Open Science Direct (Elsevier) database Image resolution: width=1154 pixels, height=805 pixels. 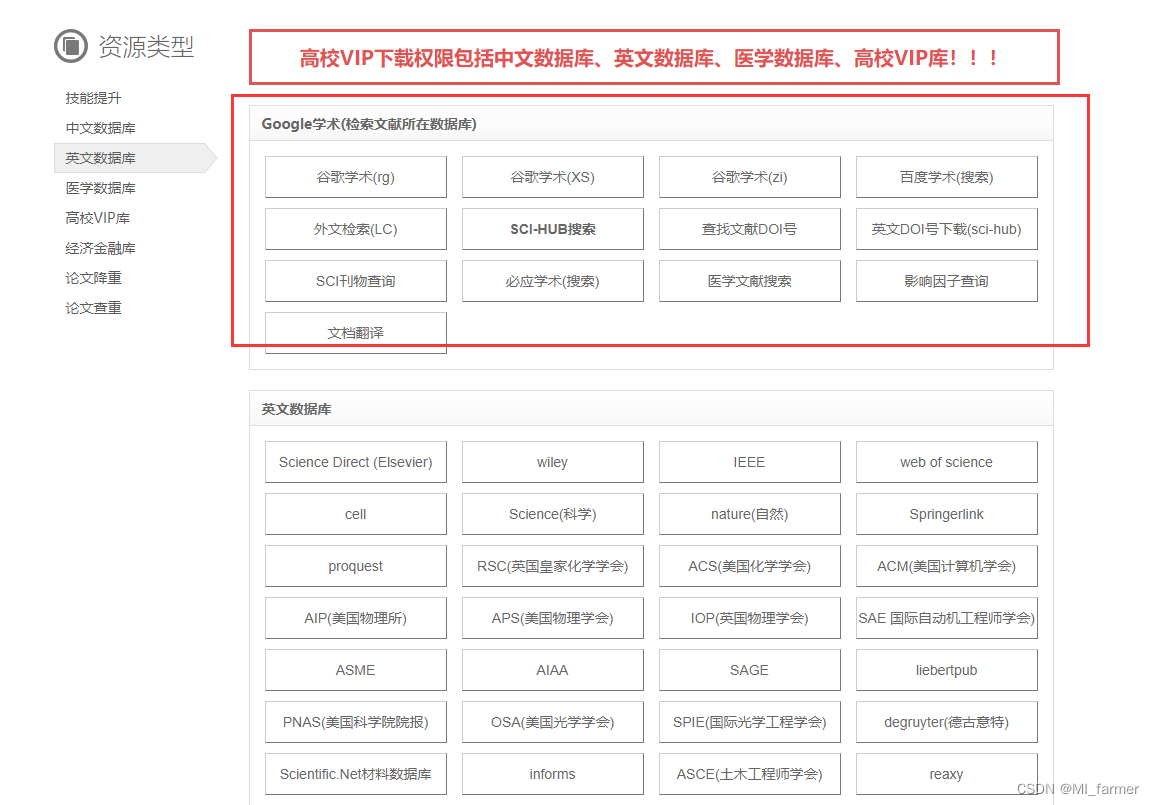coord(355,462)
